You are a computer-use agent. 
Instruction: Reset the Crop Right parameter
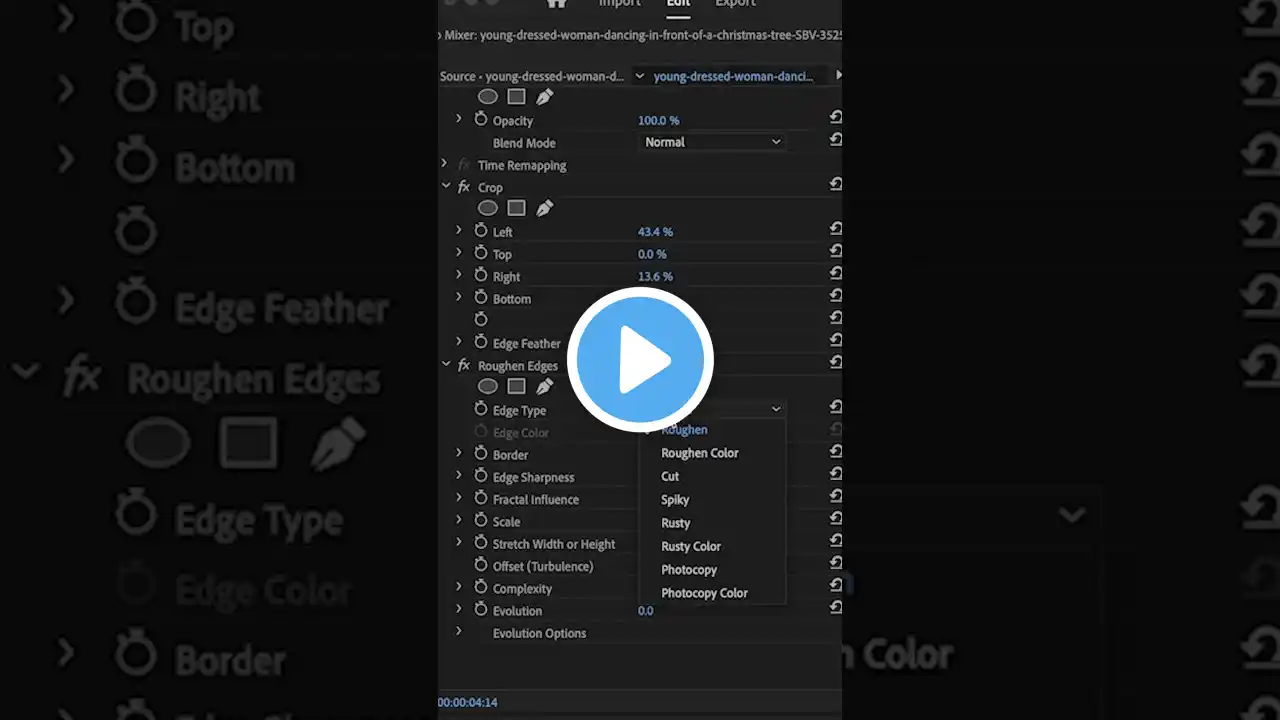tap(835, 273)
